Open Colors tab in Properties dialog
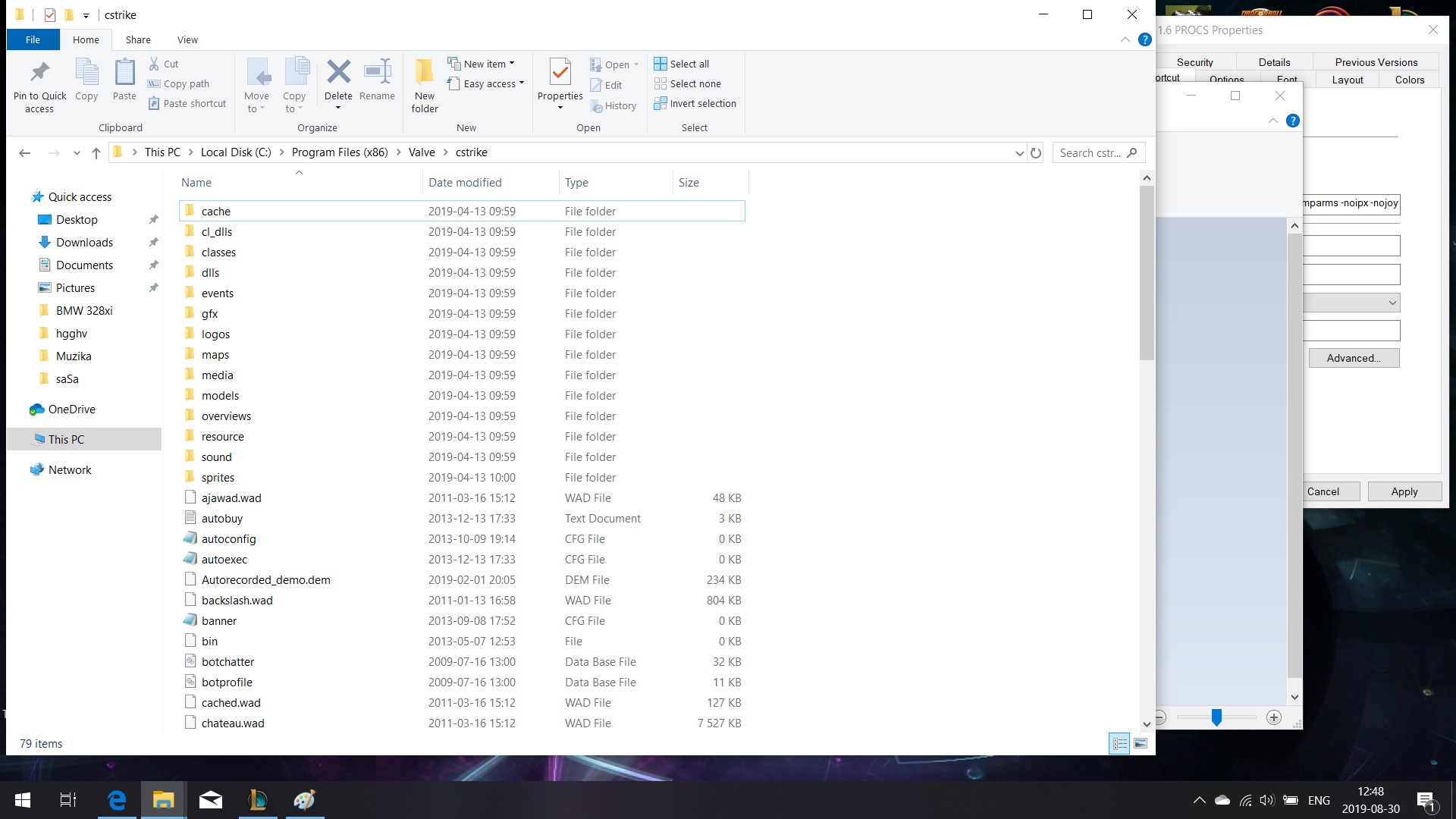Screen dimensions: 1456x819 (1410, 80)
